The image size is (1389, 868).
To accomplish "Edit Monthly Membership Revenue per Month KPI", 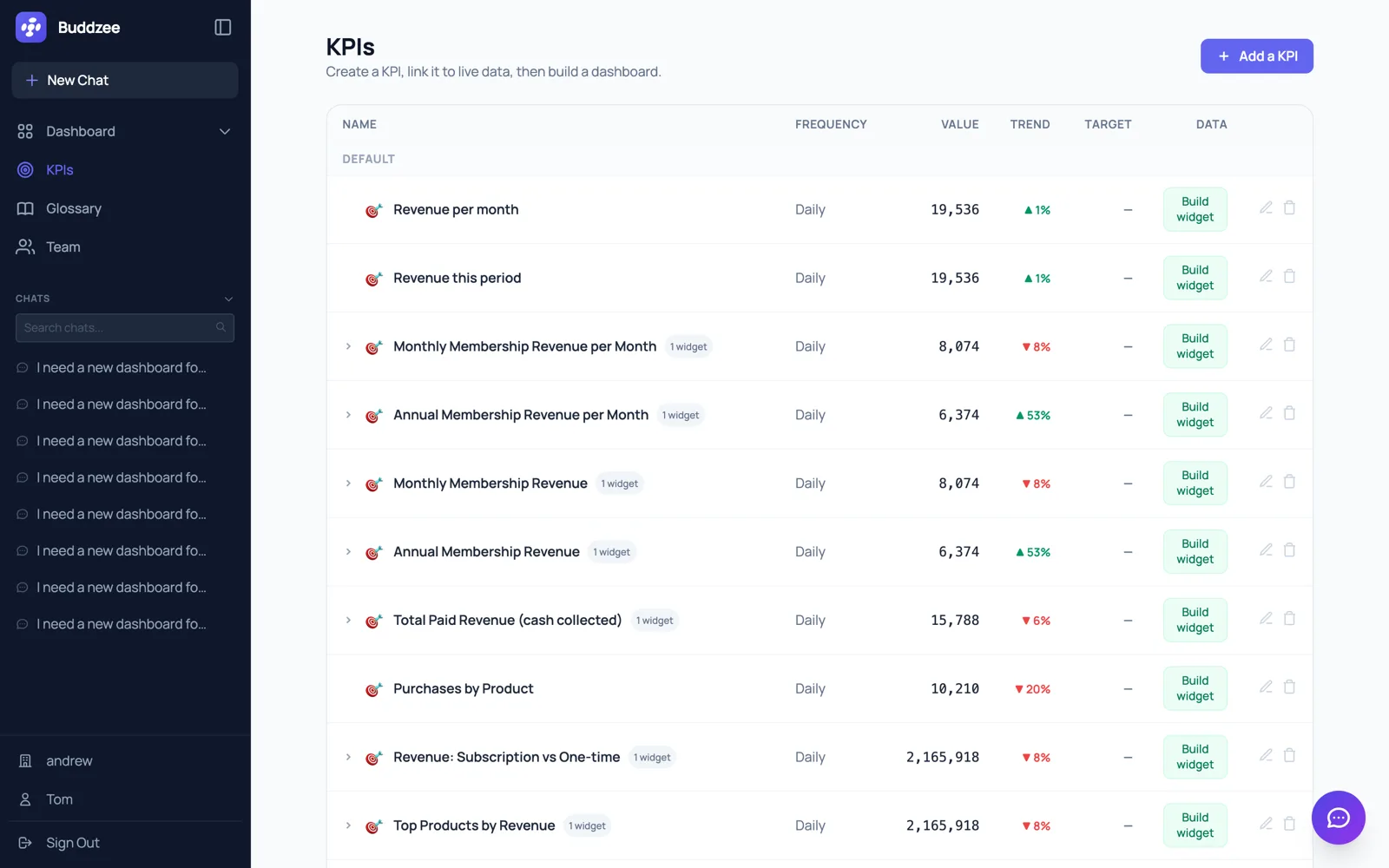I will [1267, 345].
